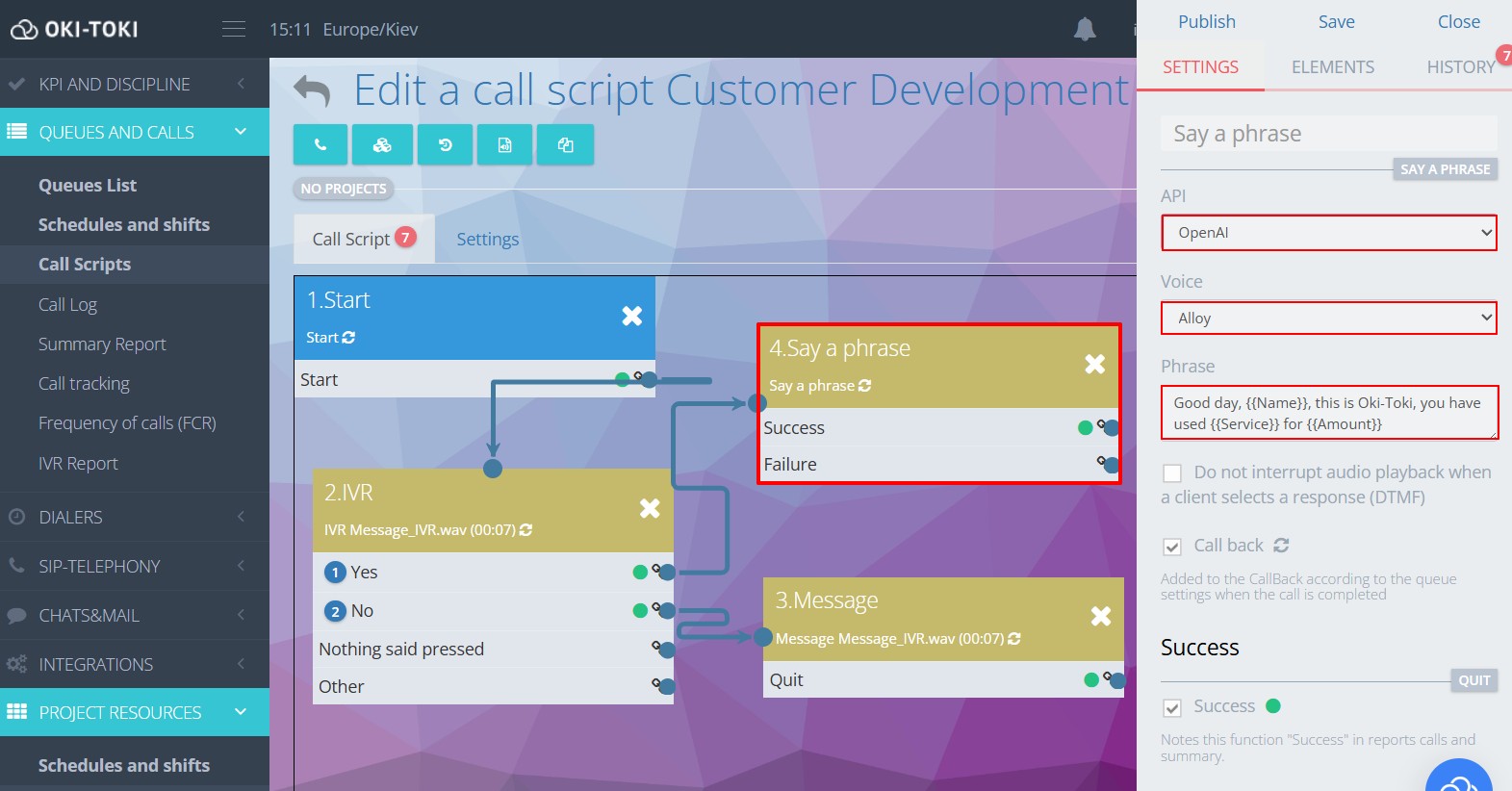Image resolution: width=1512 pixels, height=791 pixels.
Task: Click the audio file toolbar button
Action: coord(504,145)
